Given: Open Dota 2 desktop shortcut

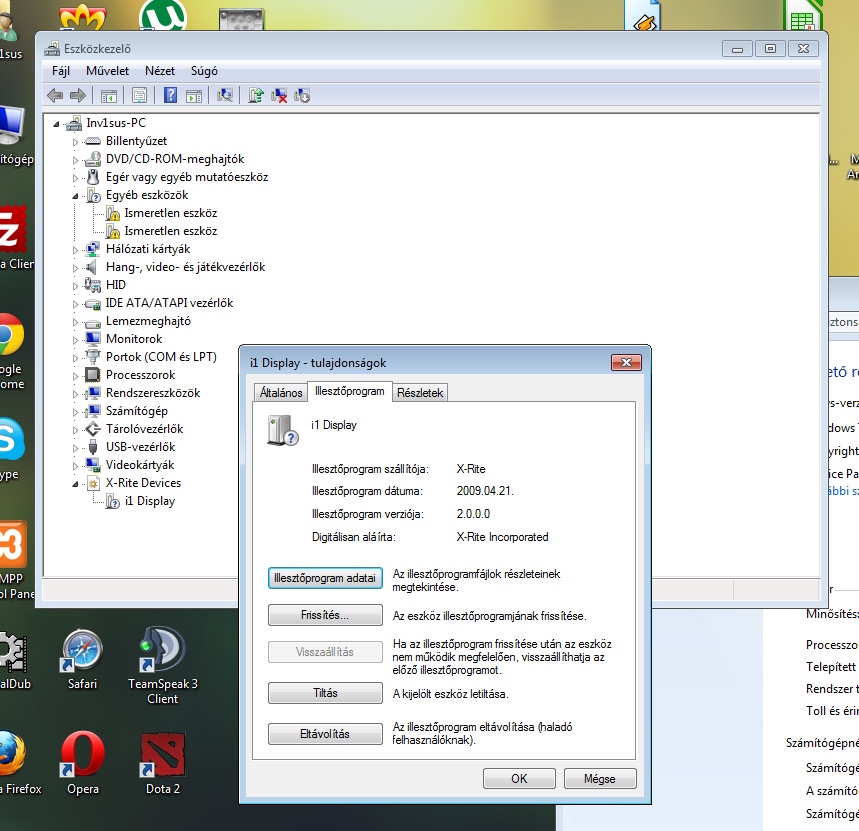Looking at the screenshot, I should pos(163,764).
